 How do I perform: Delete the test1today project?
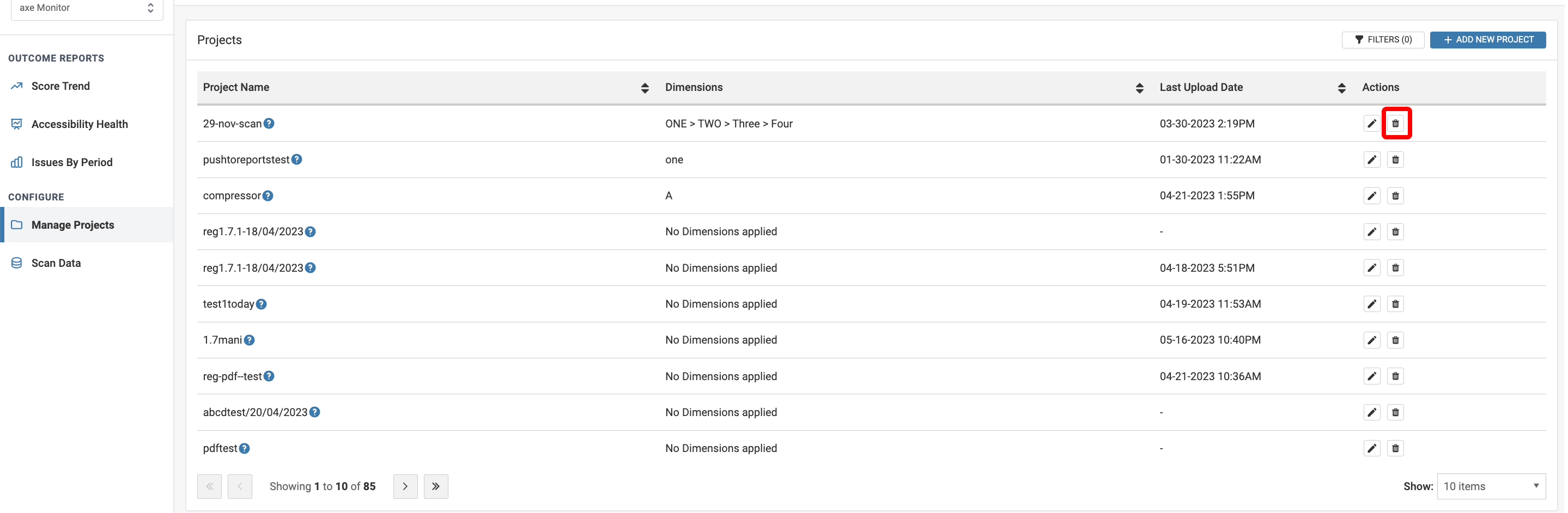(1395, 304)
